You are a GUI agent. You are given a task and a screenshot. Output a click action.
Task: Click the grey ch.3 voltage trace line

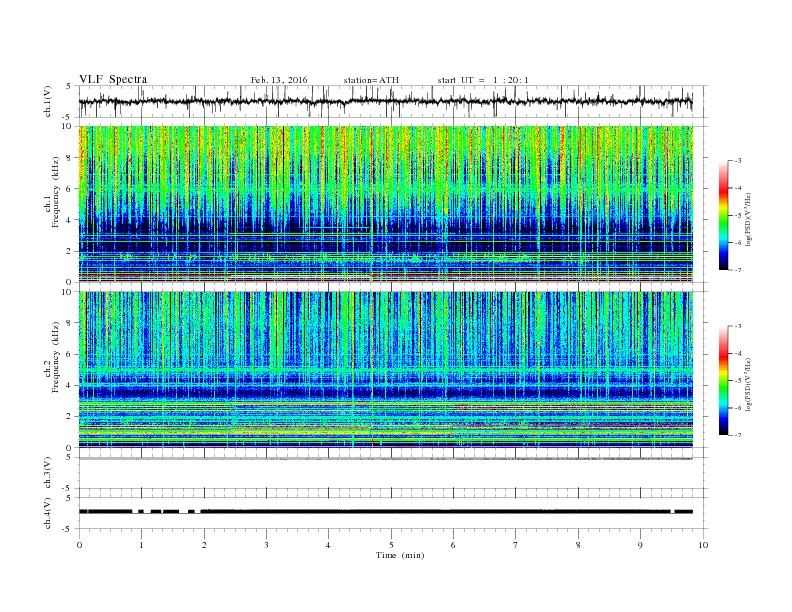[x=386, y=458]
